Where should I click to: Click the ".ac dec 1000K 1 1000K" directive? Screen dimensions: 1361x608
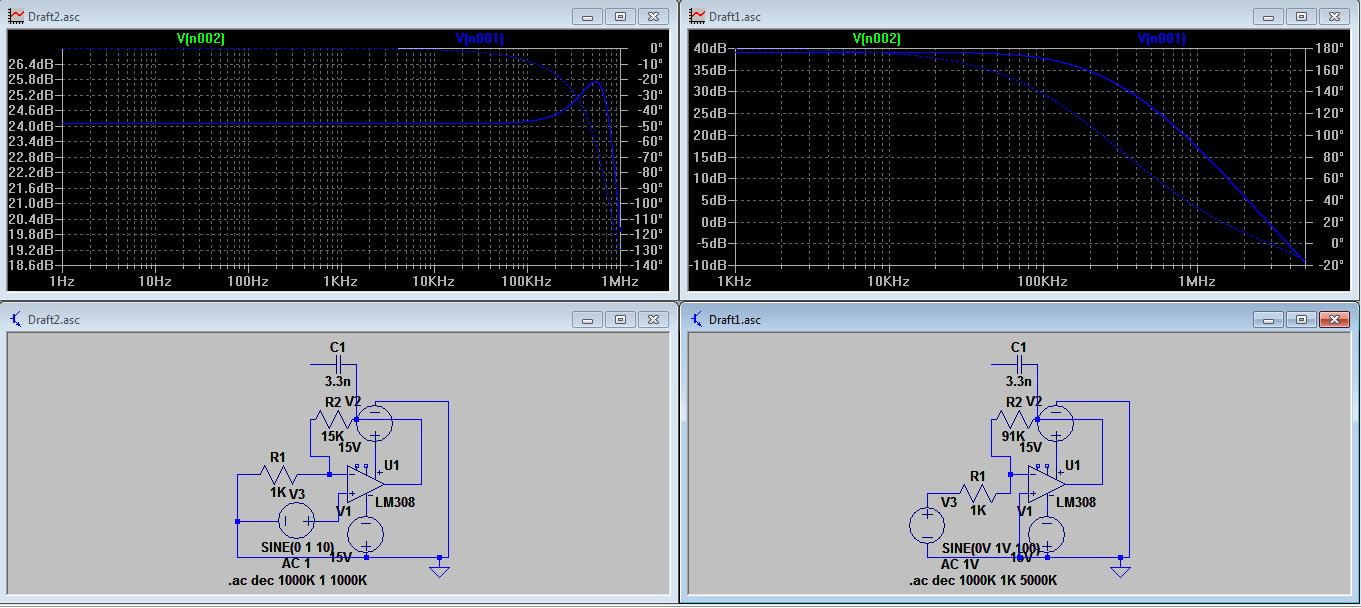(x=297, y=581)
